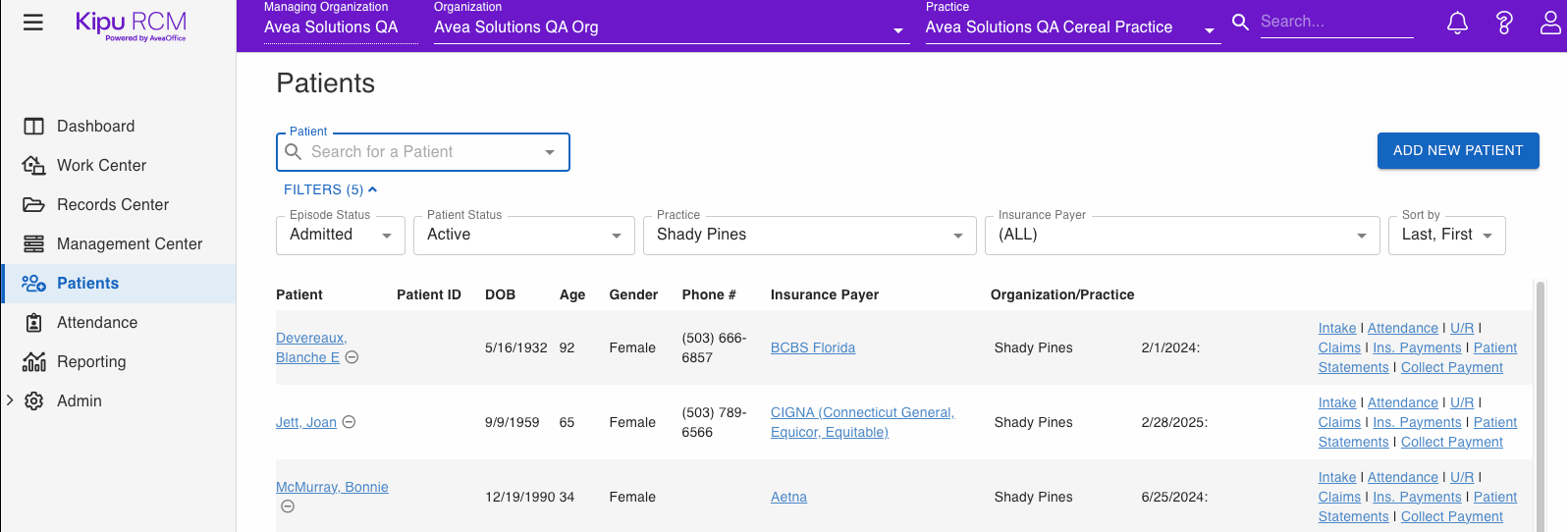Go to Work Center in sidebar

tap(101, 165)
